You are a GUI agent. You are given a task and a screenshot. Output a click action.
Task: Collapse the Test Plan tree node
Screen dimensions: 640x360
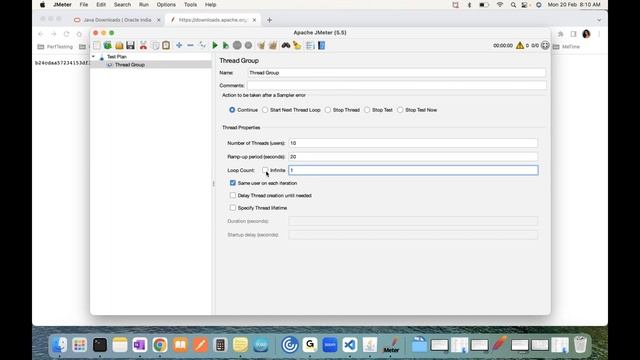click(x=93, y=56)
